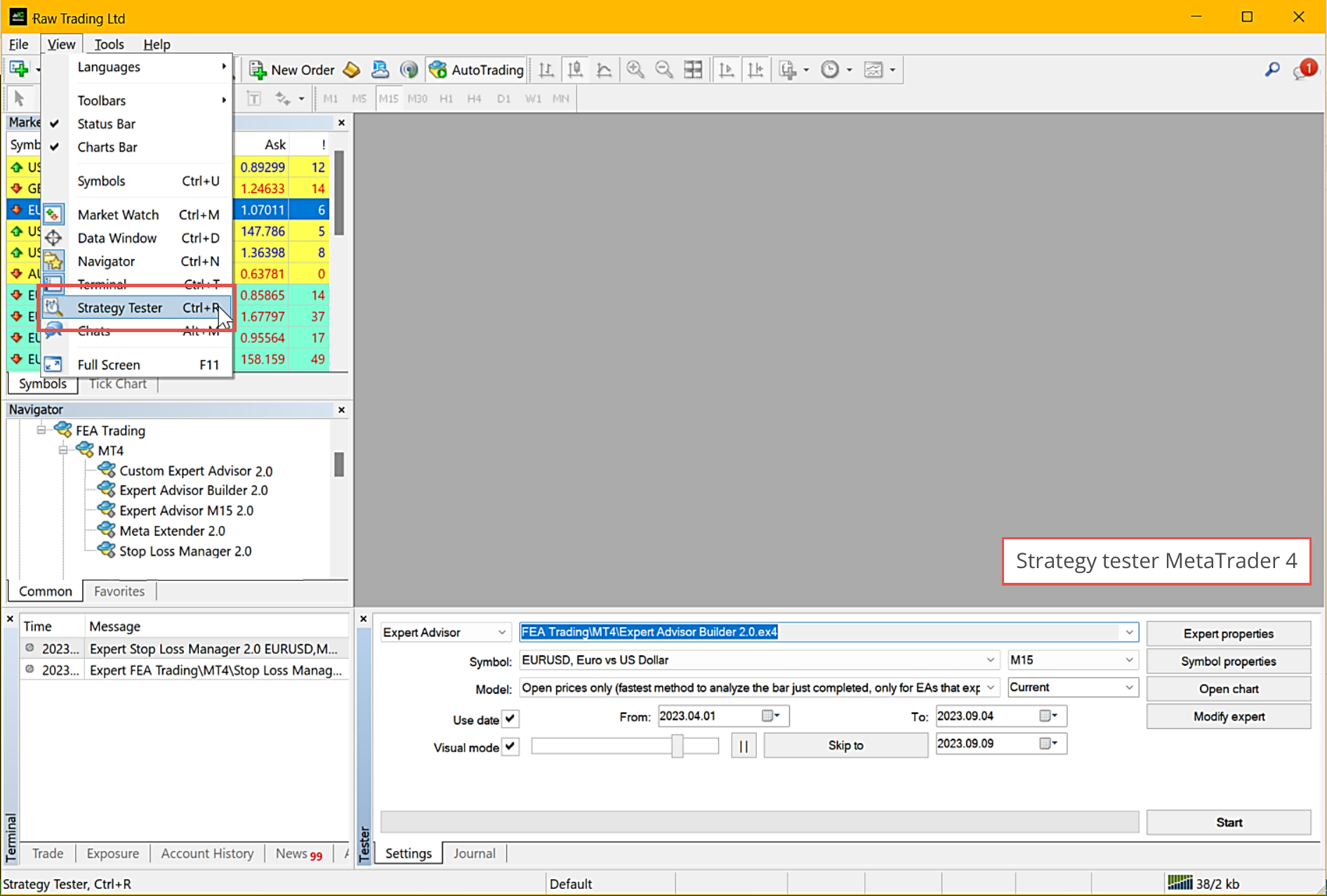Toggle the Use date checkbox

click(x=510, y=719)
